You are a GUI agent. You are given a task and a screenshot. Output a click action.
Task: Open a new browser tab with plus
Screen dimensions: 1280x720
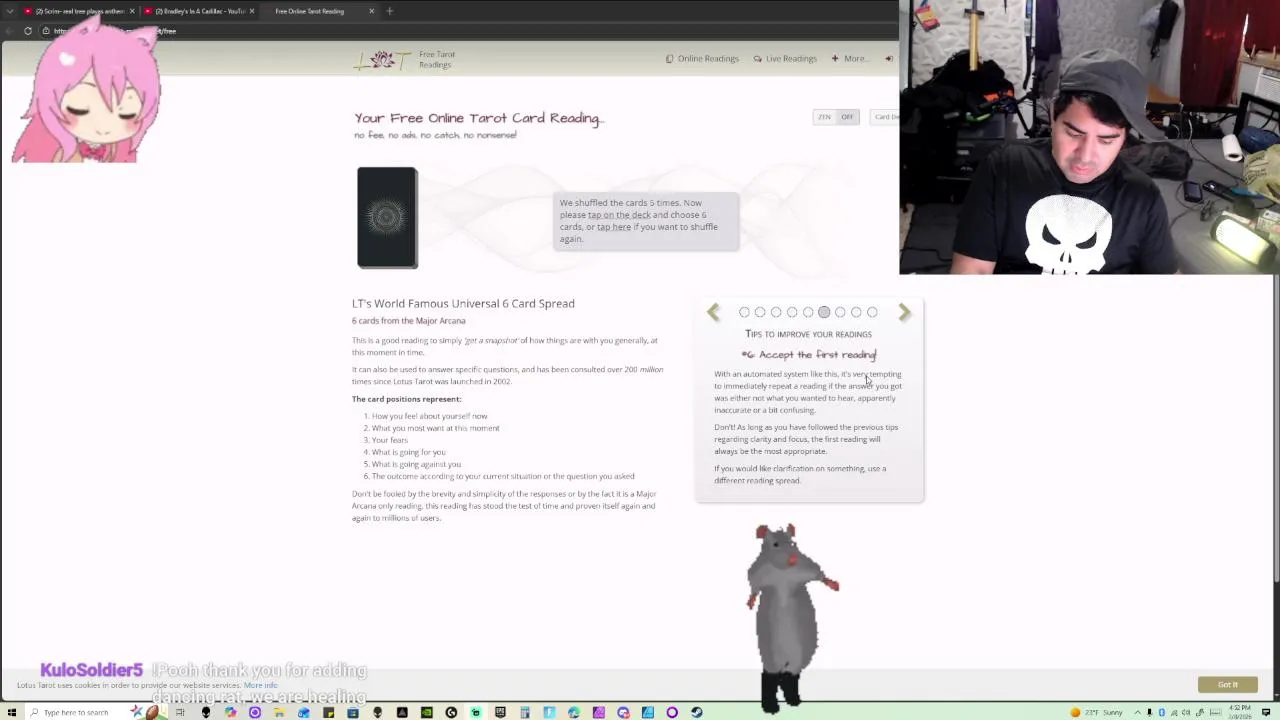[389, 11]
